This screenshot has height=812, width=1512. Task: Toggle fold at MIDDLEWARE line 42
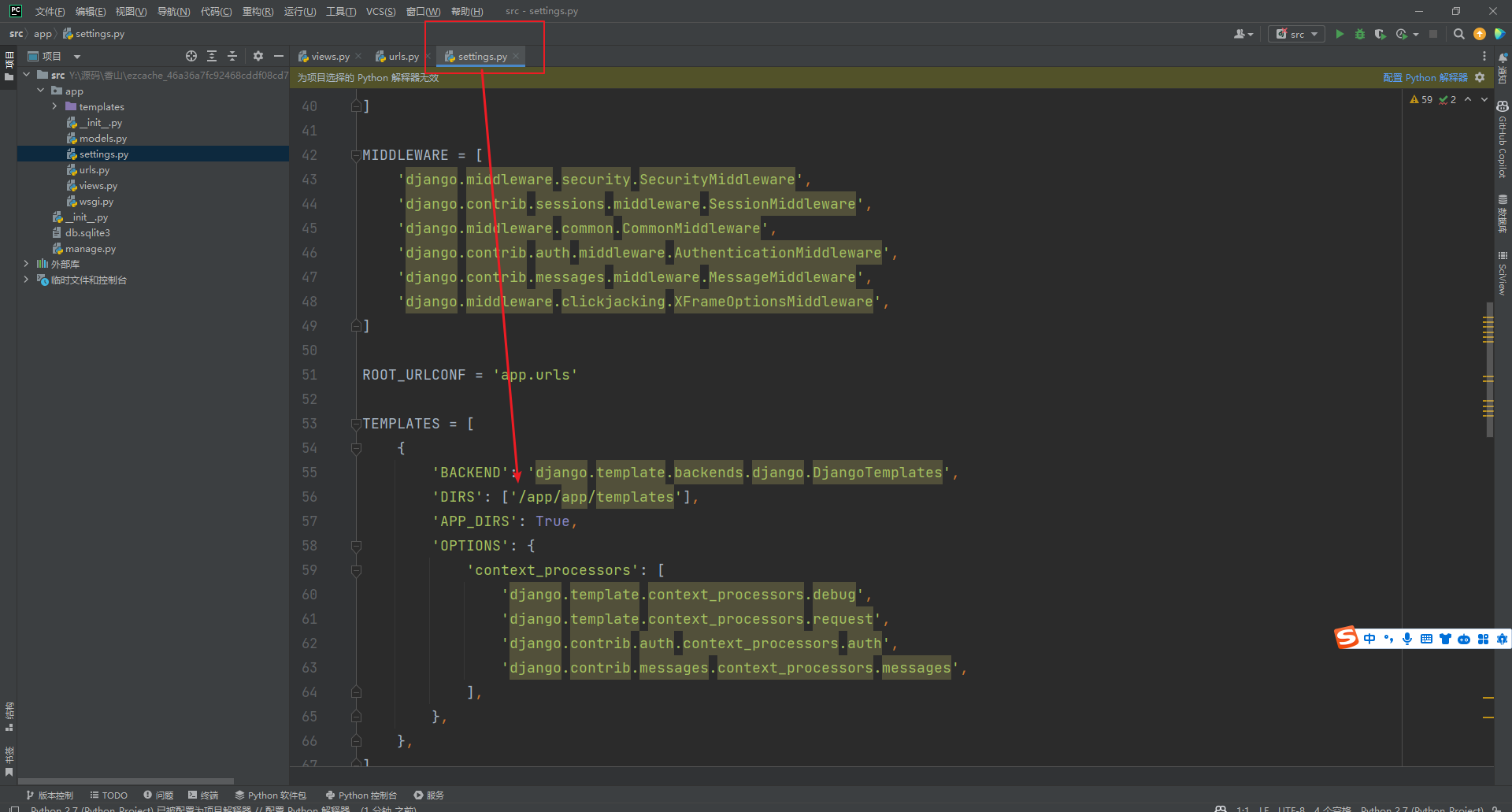tap(356, 155)
